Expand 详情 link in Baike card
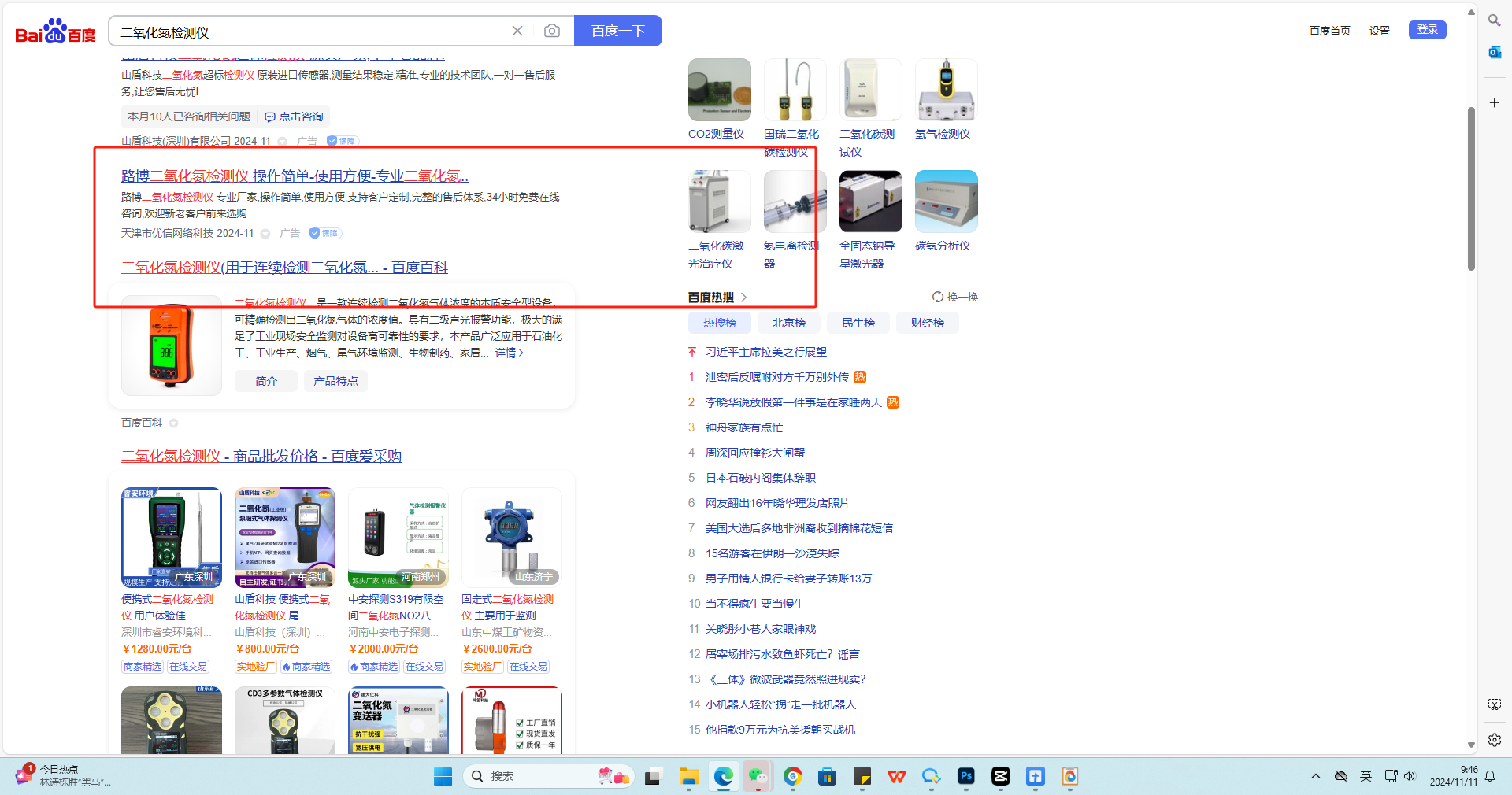 tap(509, 353)
